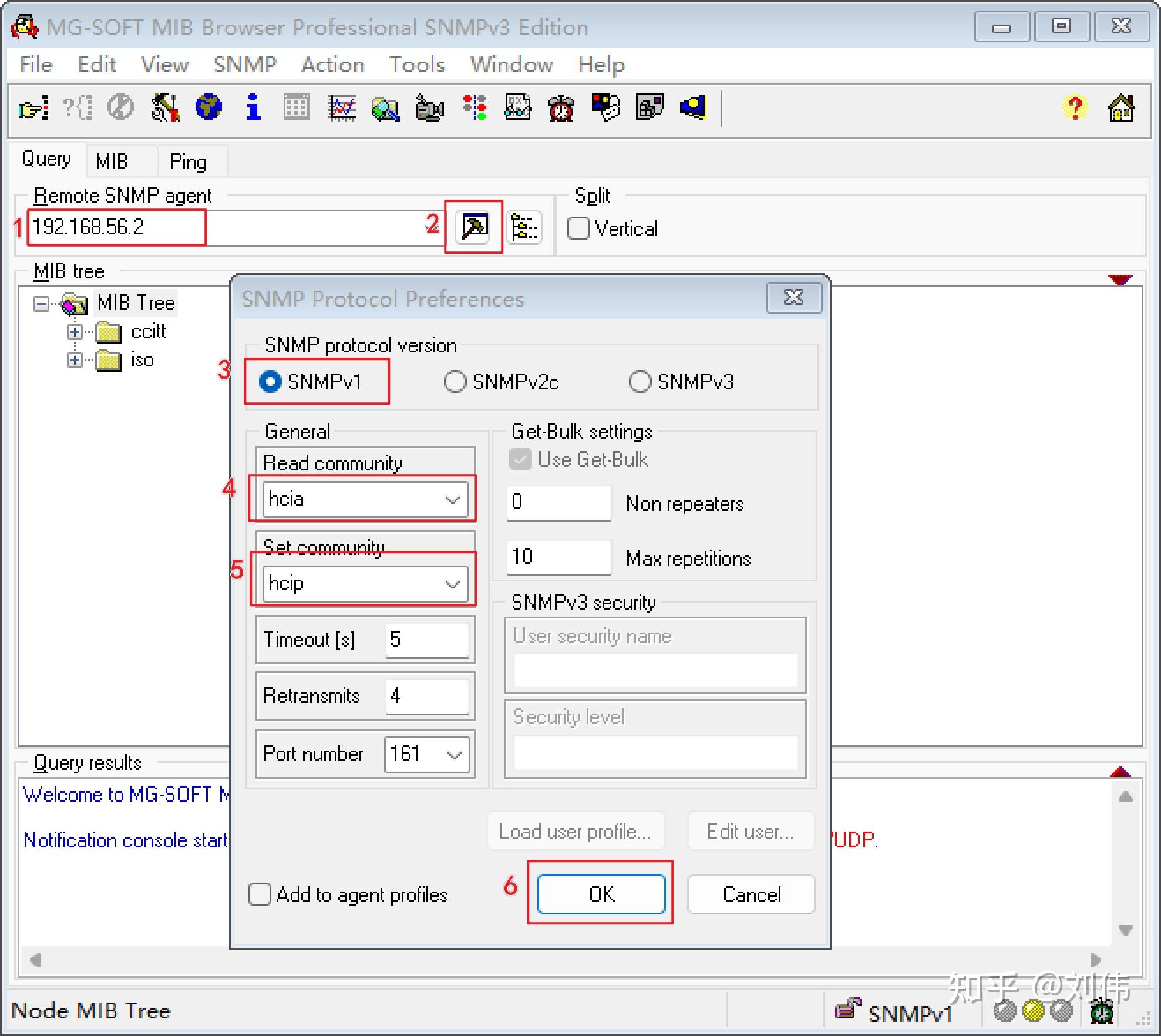This screenshot has height=1036, width=1161.
Task: Click the blue info toolbar icon
Action: tap(253, 107)
